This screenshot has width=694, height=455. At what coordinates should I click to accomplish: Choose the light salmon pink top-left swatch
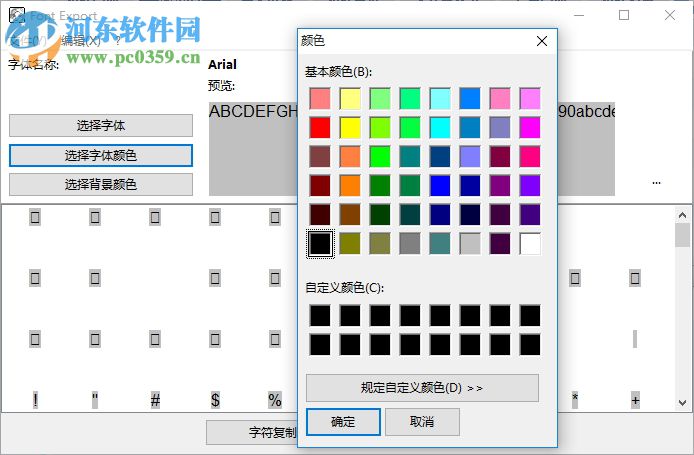320,98
